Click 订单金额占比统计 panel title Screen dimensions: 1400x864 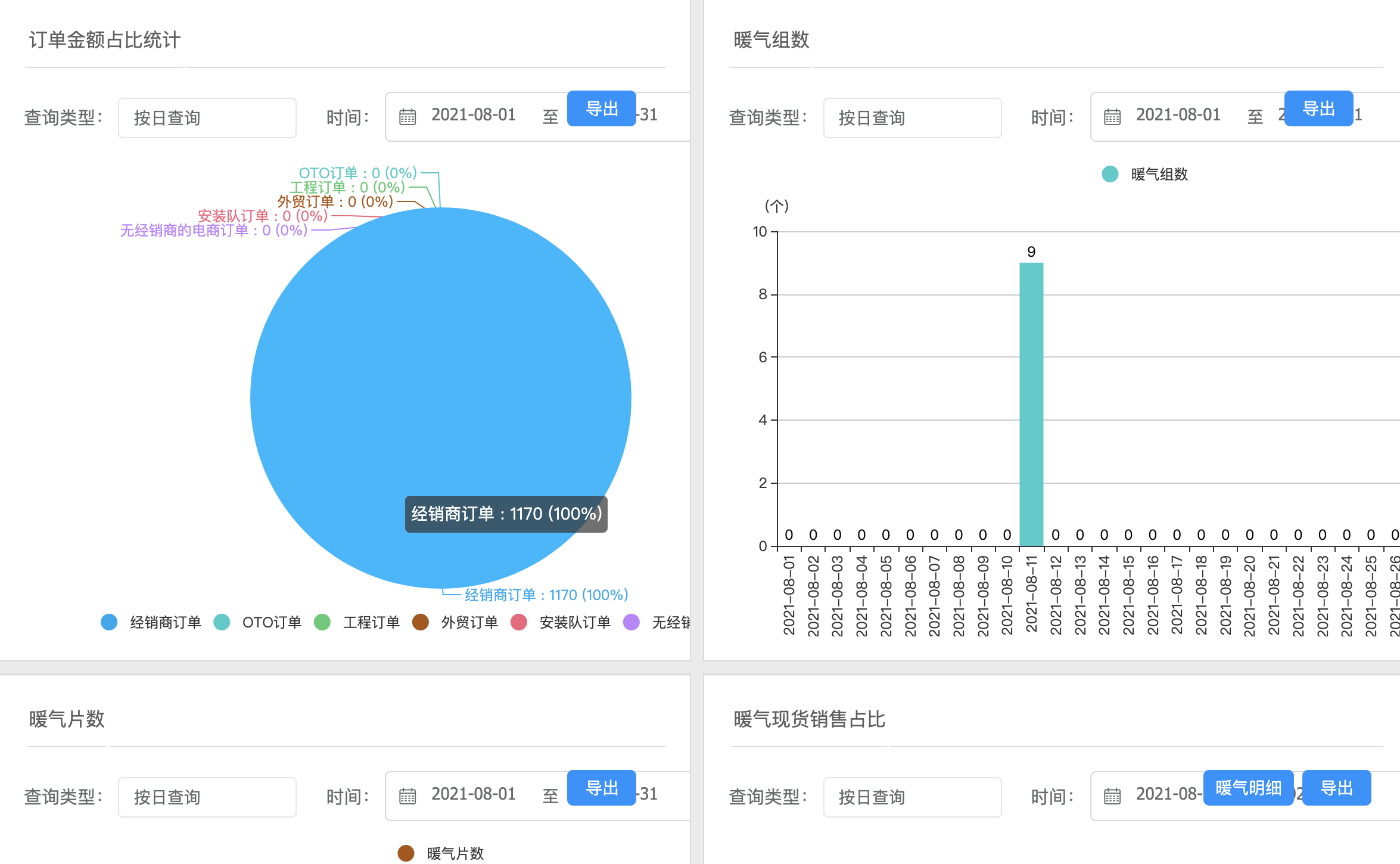pyautogui.click(x=105, y=40)
